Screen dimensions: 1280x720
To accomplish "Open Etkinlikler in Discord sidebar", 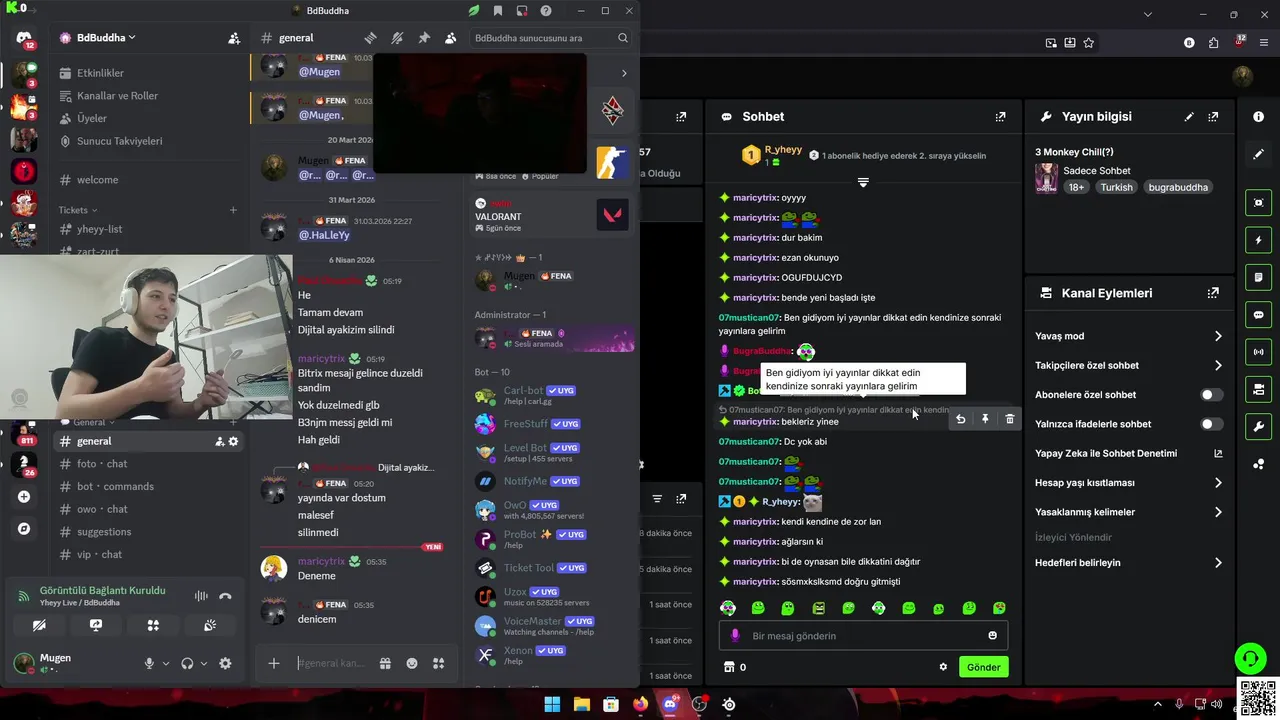I will (100, 73).
